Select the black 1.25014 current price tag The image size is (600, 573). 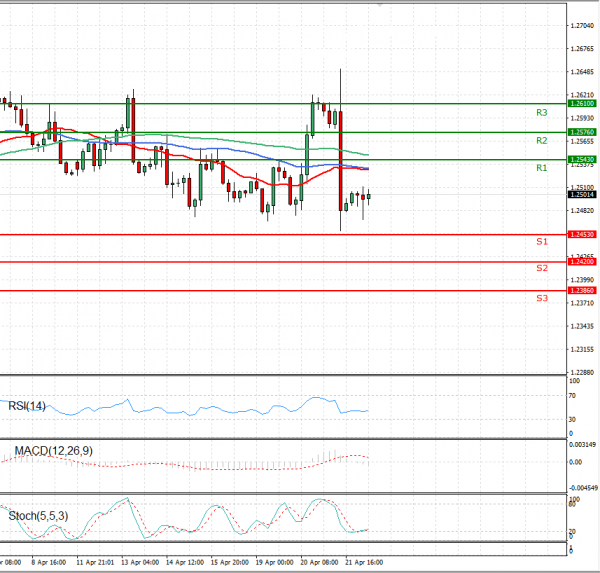click(582, 195)
